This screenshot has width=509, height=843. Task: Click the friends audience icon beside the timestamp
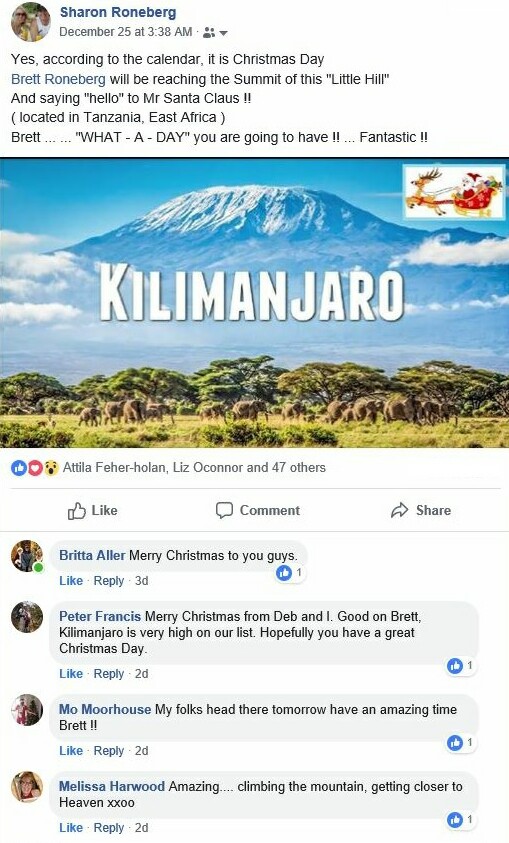coord(209,33)
